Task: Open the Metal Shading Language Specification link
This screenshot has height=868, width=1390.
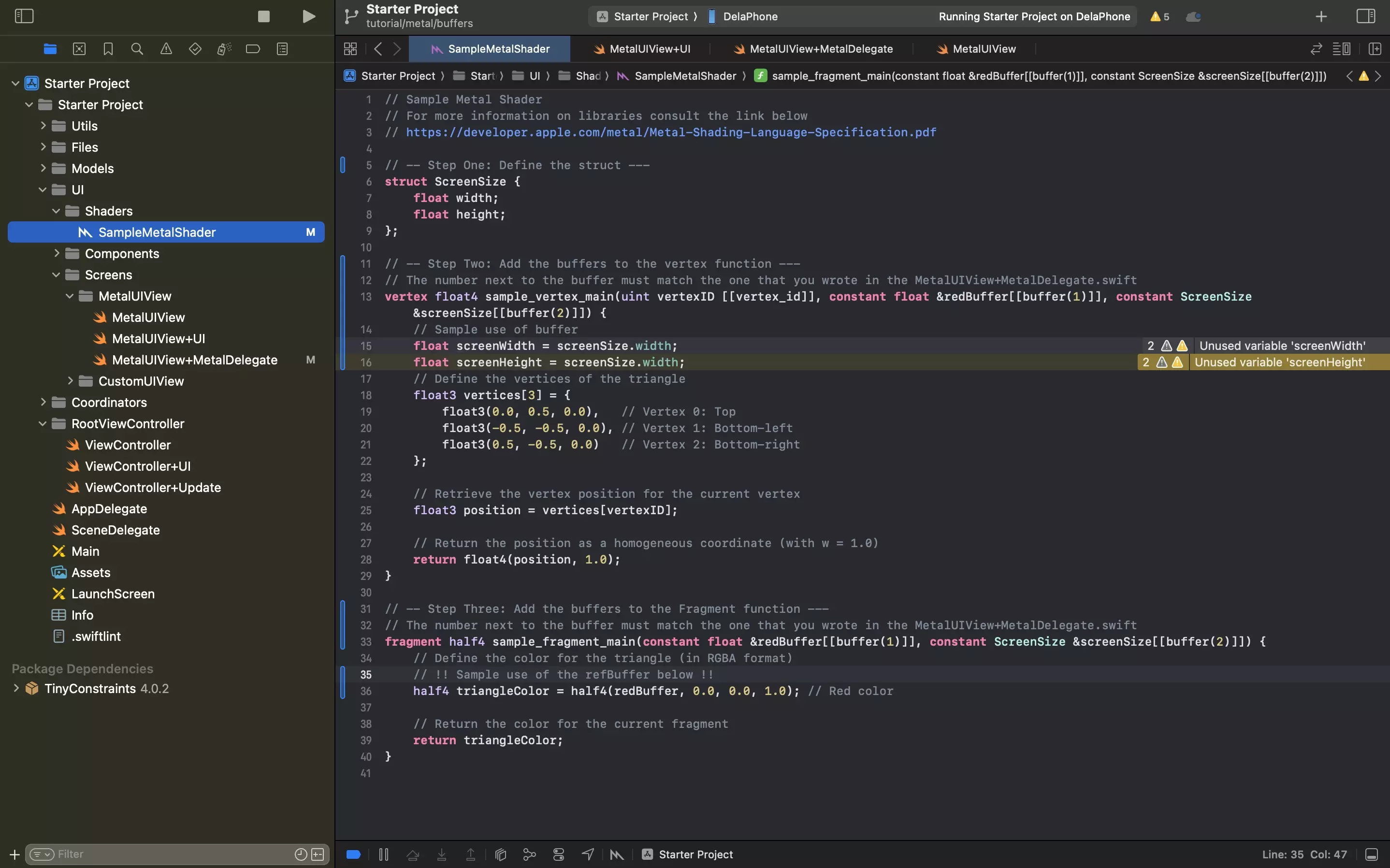Action: pos(671,132)
